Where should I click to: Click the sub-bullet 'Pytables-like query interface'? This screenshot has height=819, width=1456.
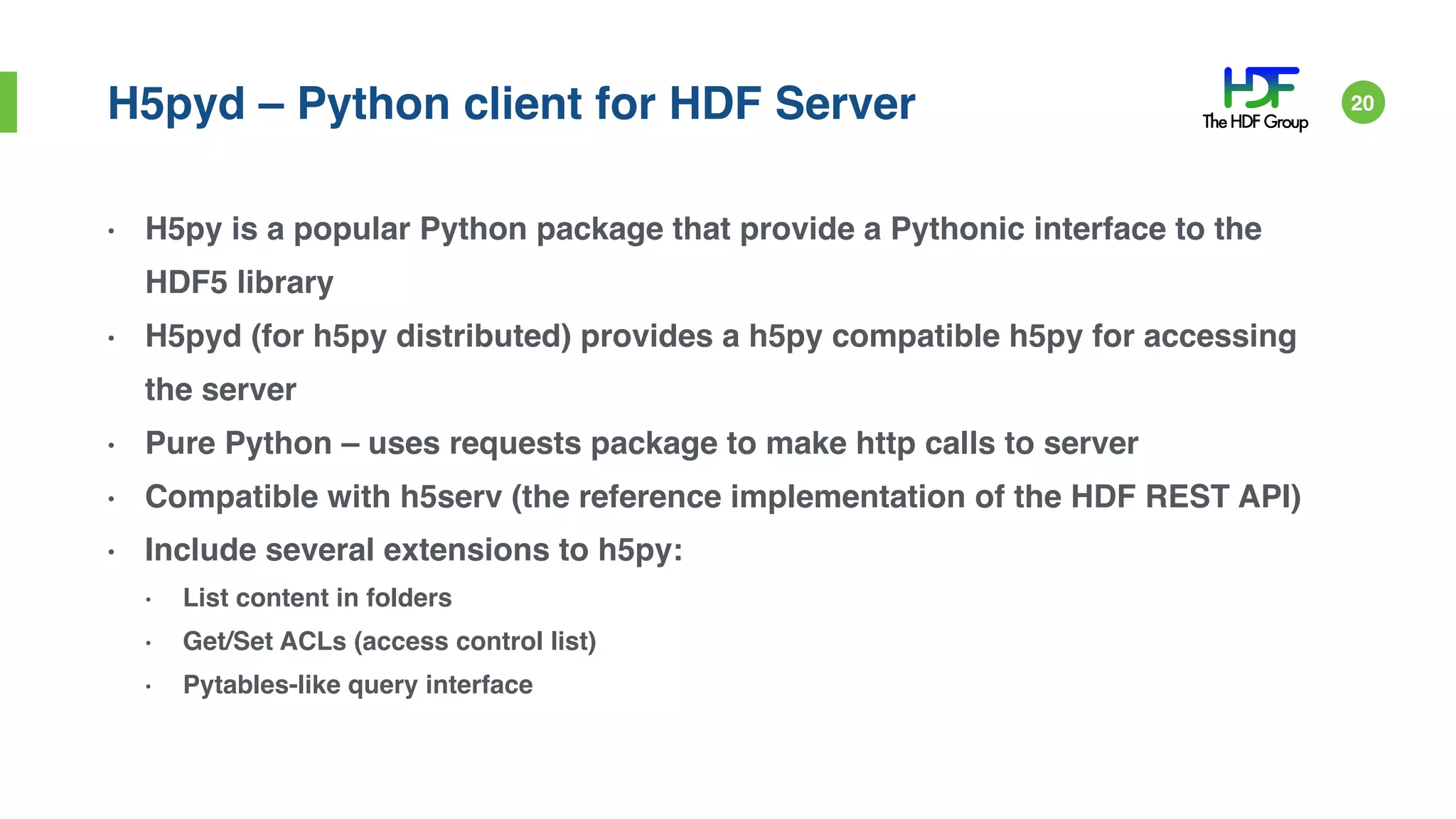point(358,685)
